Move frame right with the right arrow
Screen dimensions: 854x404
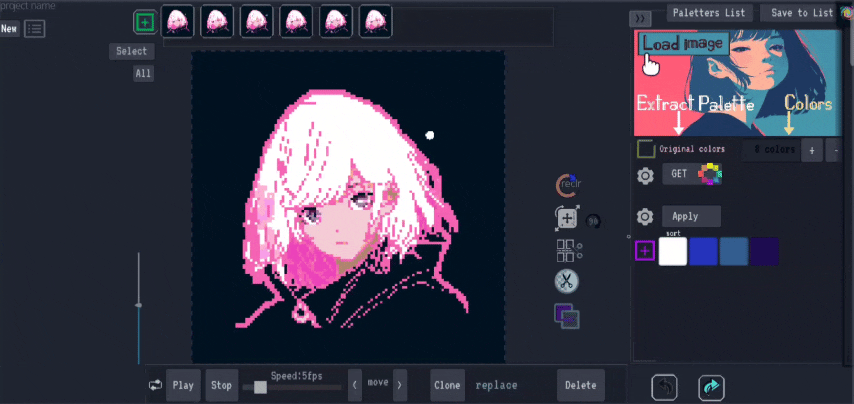(400, 385)
